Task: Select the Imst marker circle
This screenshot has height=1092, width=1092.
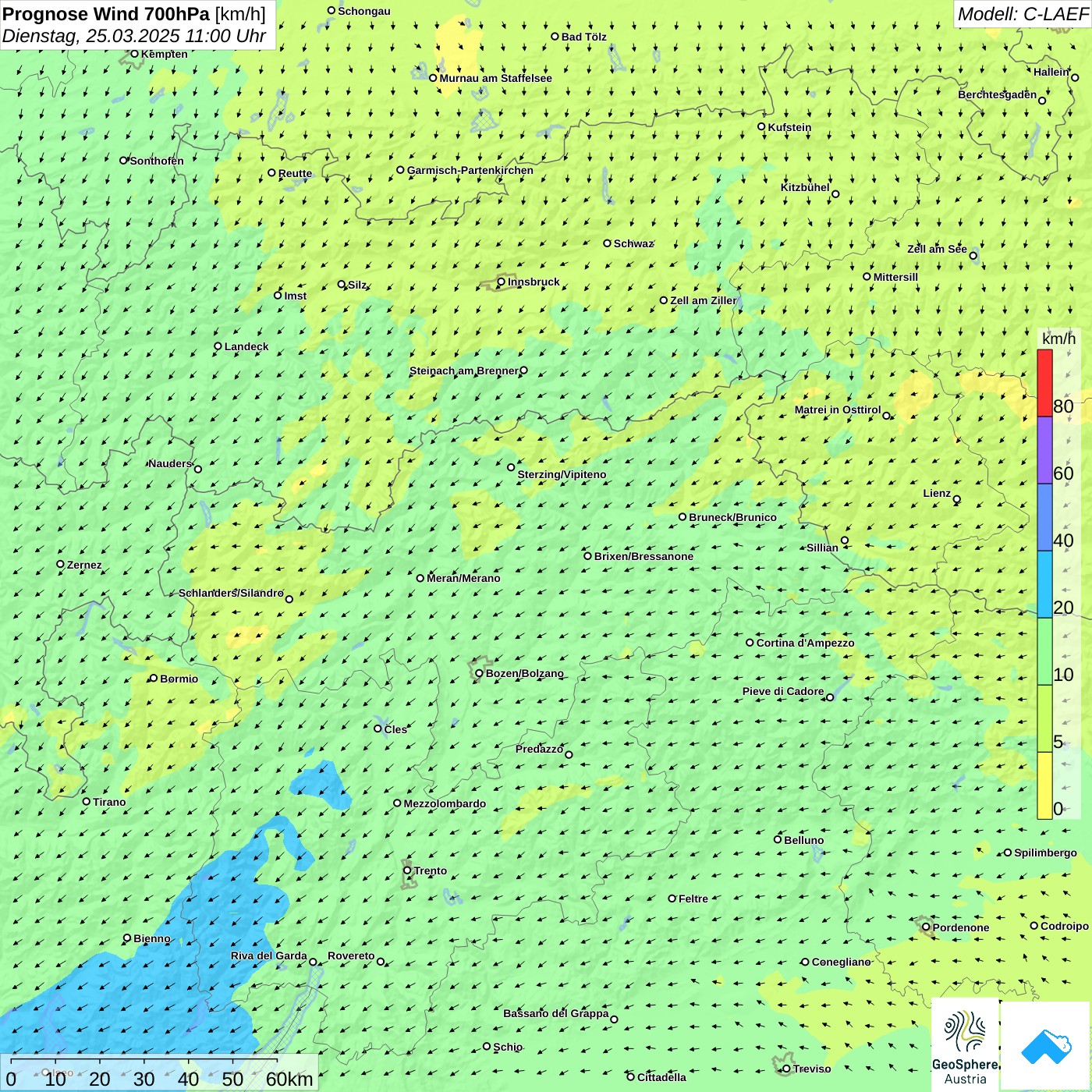Action: pos(278,295)
